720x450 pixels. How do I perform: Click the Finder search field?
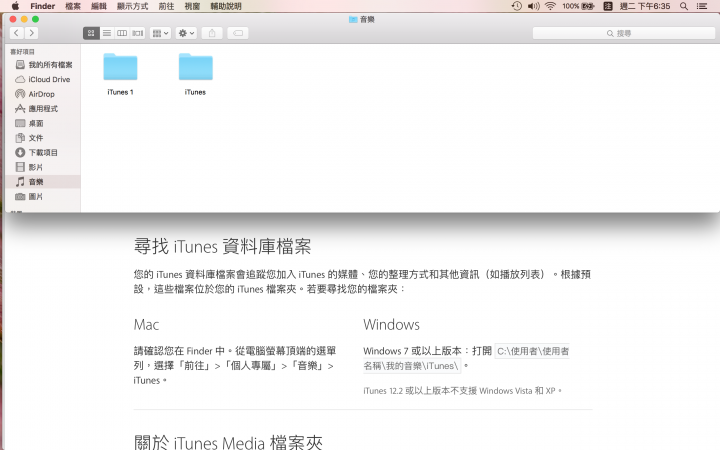[x=624, y=33]
